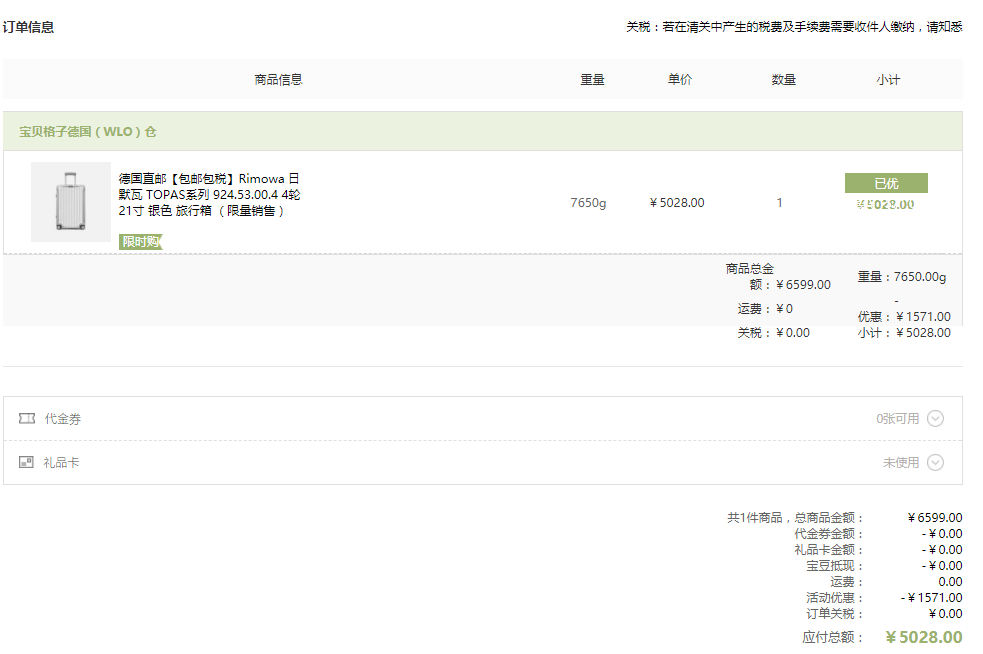Click the -¥1571.00 activity discount amount
The width and height of the screenshot is (983, 654).
932,598
